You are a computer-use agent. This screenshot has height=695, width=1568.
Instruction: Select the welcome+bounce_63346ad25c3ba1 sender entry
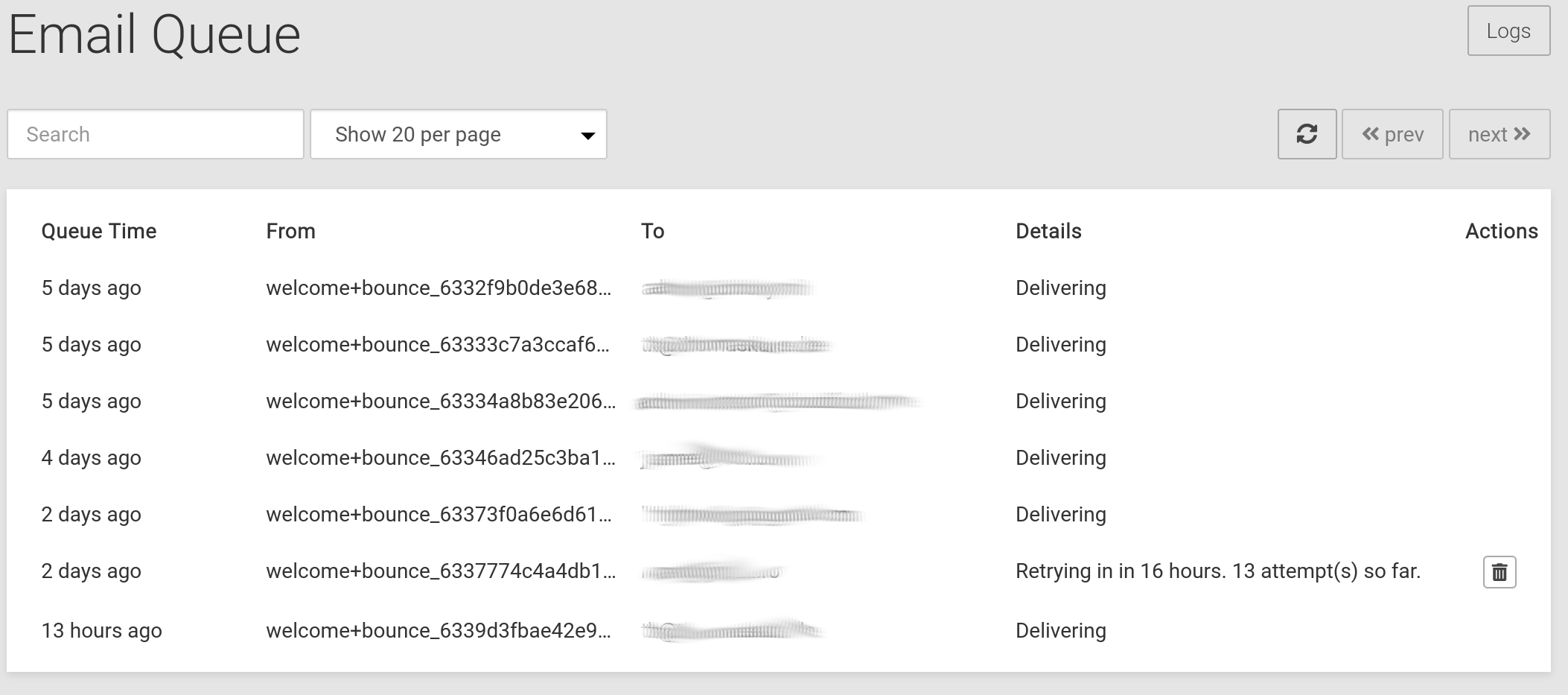point(441,458)
